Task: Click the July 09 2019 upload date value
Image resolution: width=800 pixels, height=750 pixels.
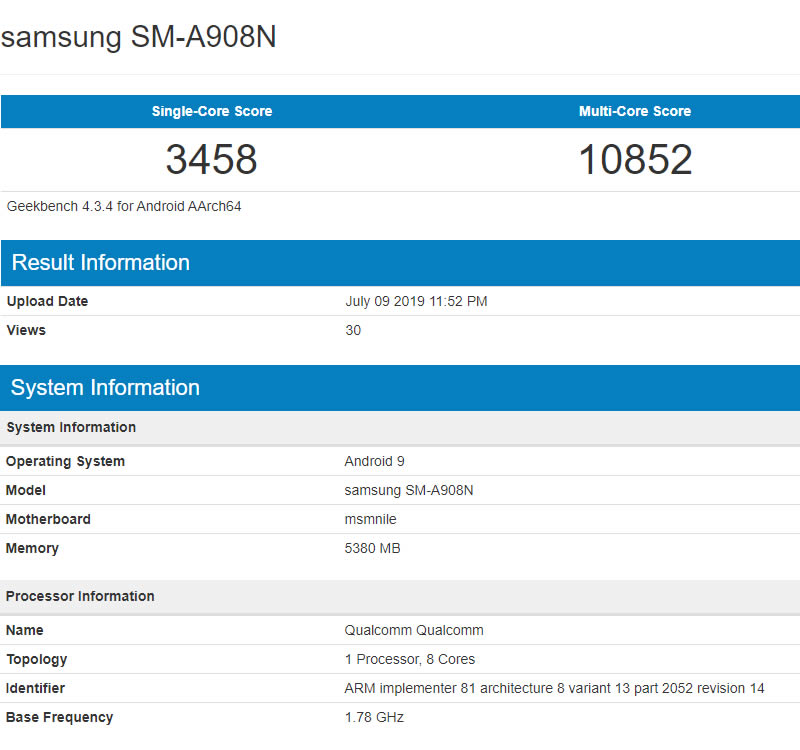Action: [x=416, y=301]
